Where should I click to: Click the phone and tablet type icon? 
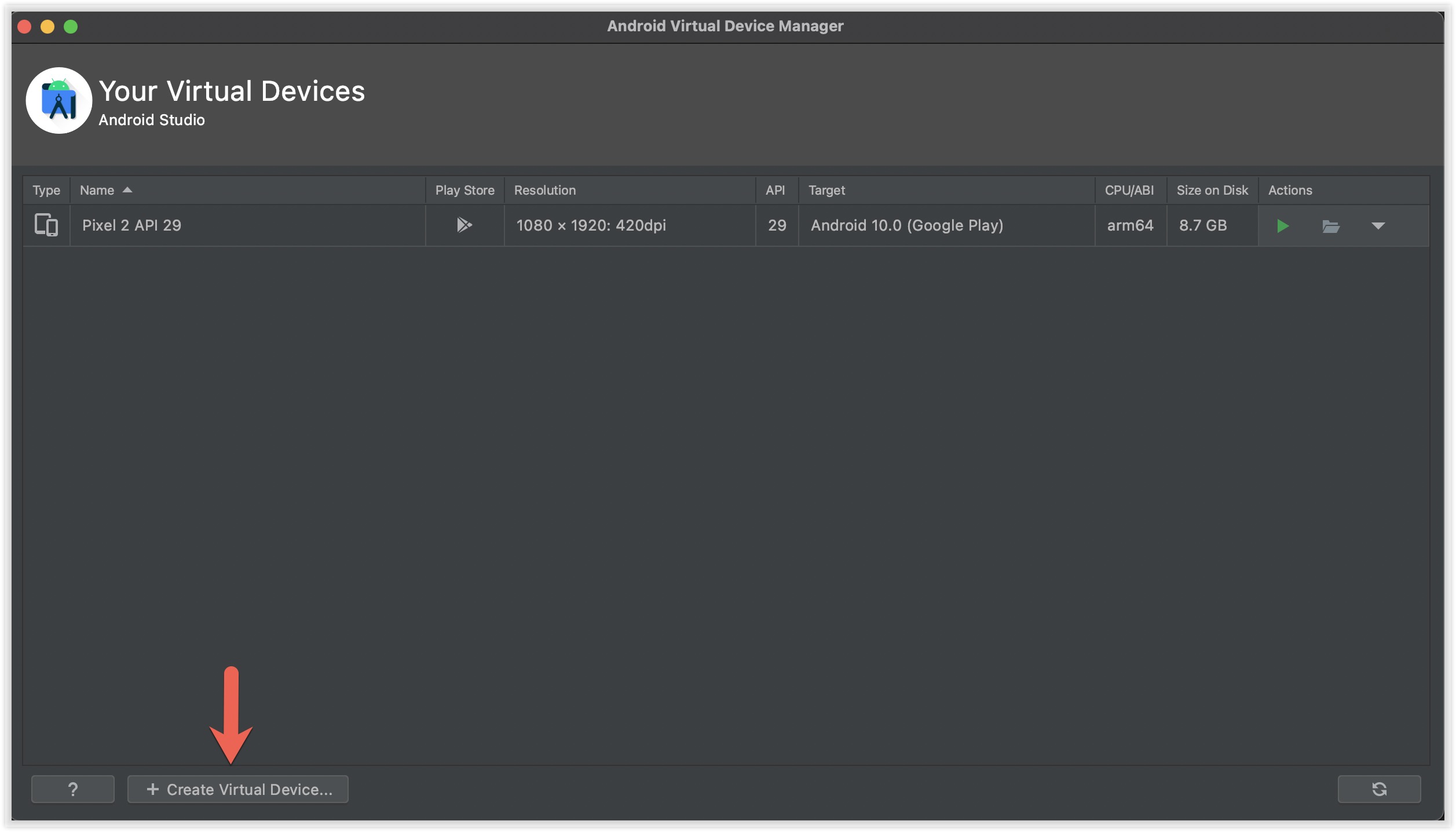(x=46, y=225)
